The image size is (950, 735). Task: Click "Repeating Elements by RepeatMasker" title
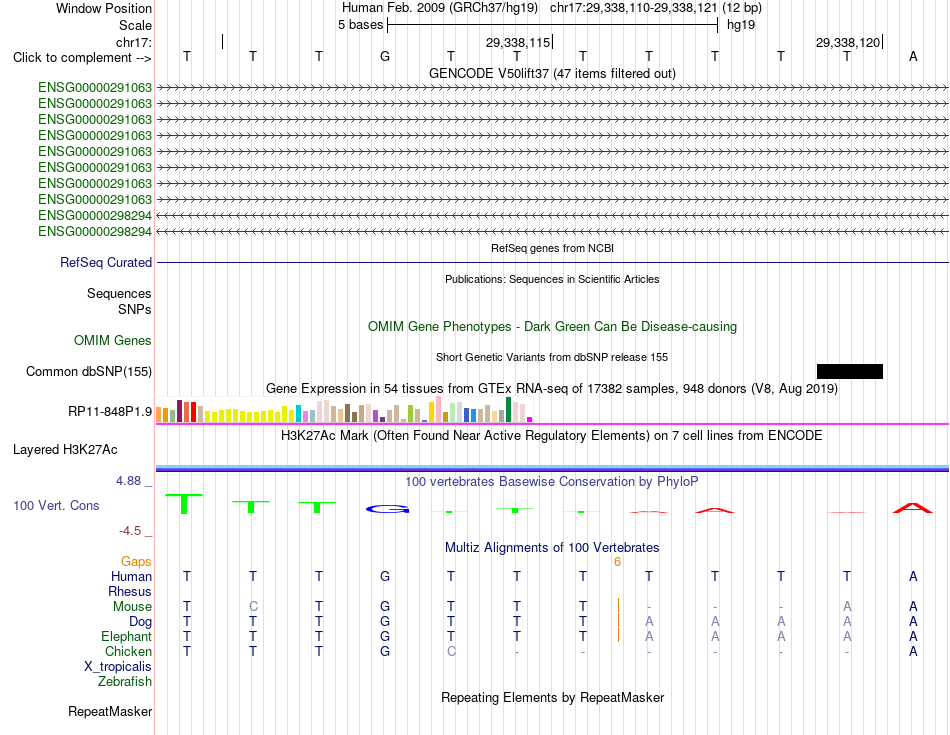[553, 697]
